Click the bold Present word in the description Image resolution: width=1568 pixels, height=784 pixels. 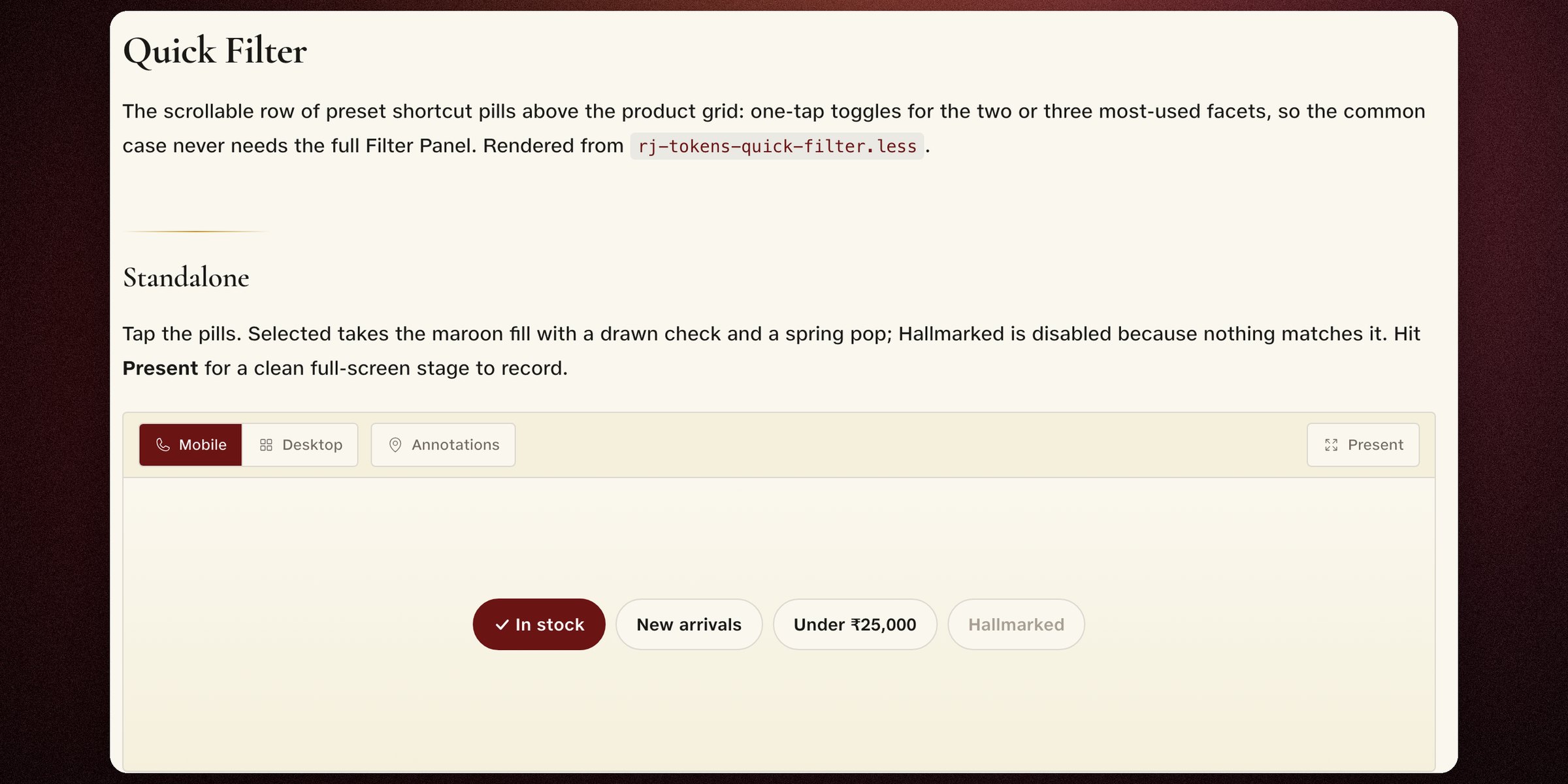160,368
